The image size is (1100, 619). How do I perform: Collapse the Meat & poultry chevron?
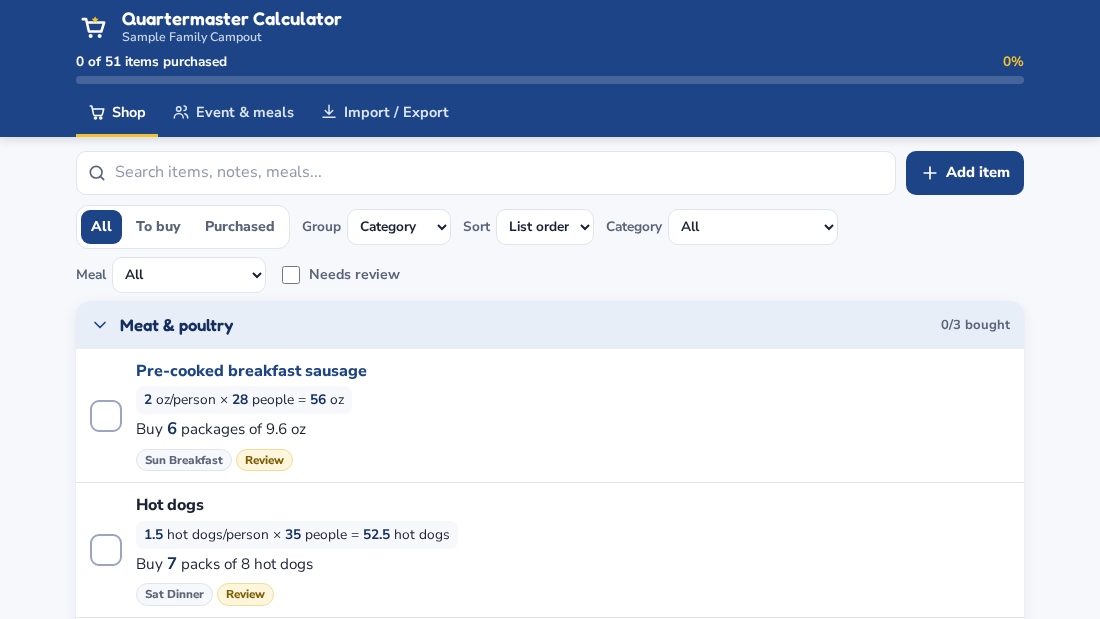click(x=100, y=325)
